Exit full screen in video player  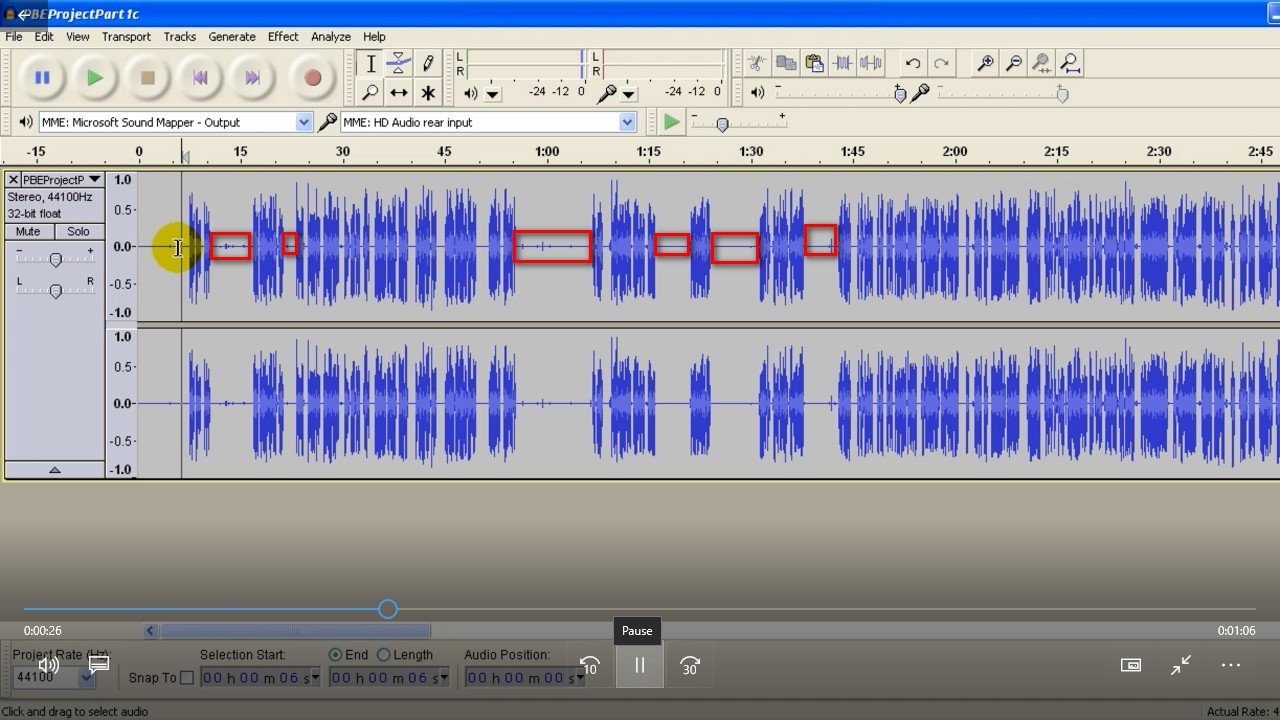1181,665
